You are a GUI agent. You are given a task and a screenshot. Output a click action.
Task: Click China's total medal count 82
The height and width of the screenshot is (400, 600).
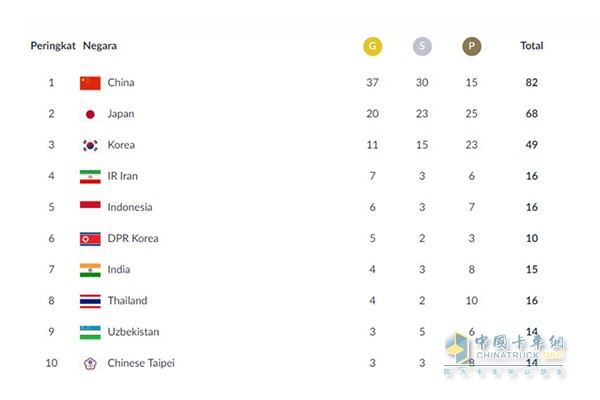tap(532, 83)
